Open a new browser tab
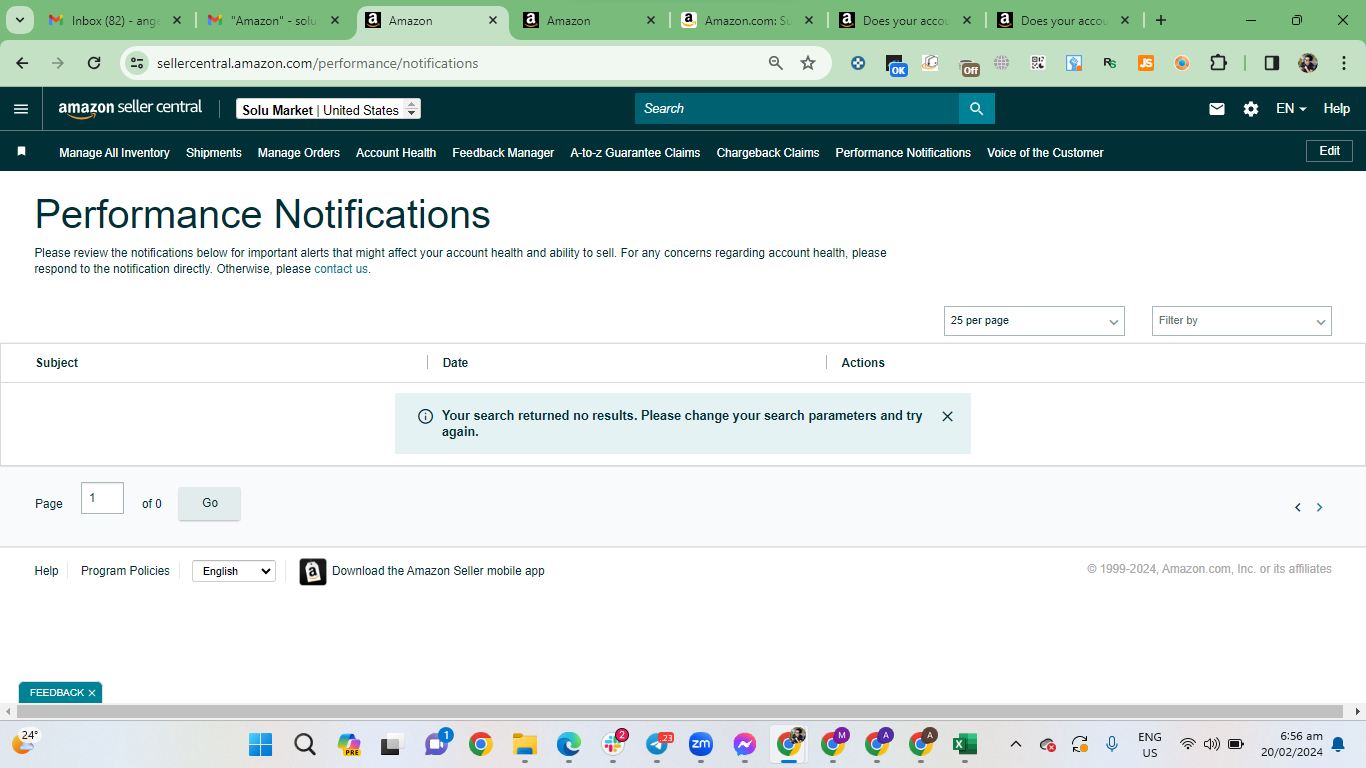 pos(1161,20)
